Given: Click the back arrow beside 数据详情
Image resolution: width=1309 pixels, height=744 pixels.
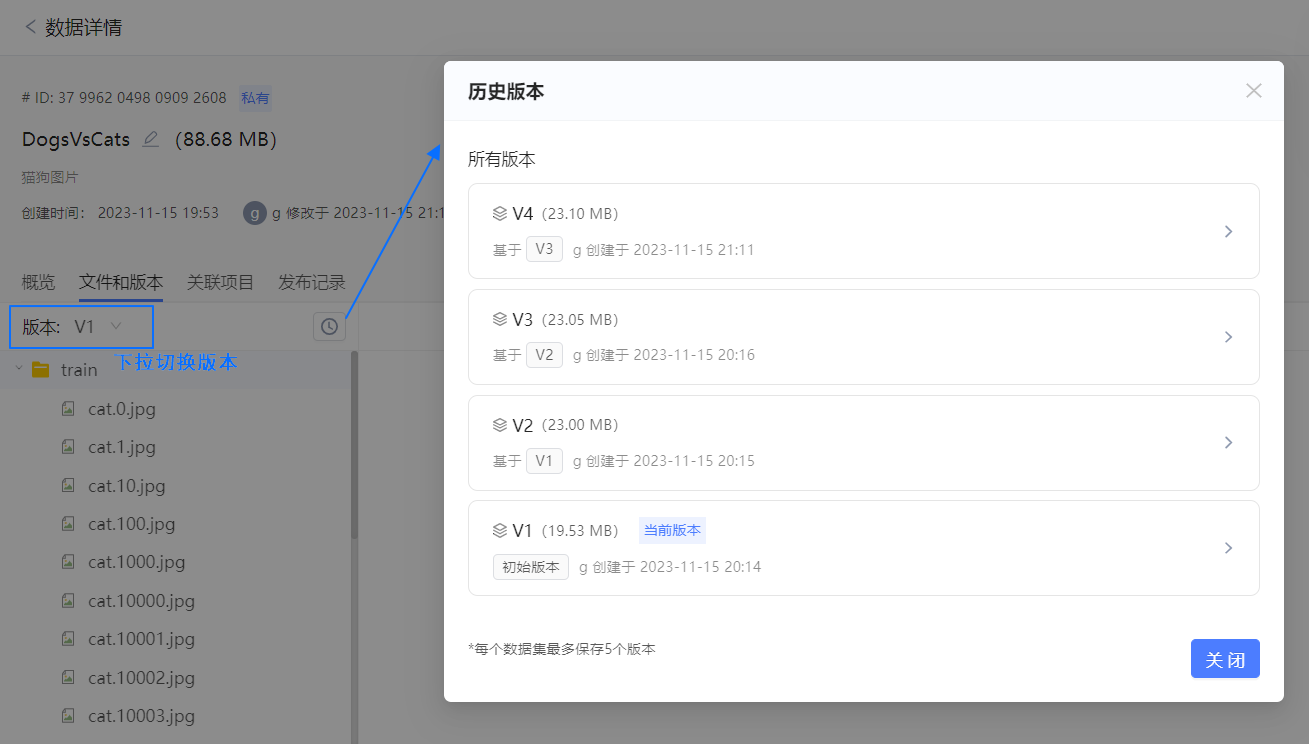Looking at the screenshot, I should tap(30, 27).
